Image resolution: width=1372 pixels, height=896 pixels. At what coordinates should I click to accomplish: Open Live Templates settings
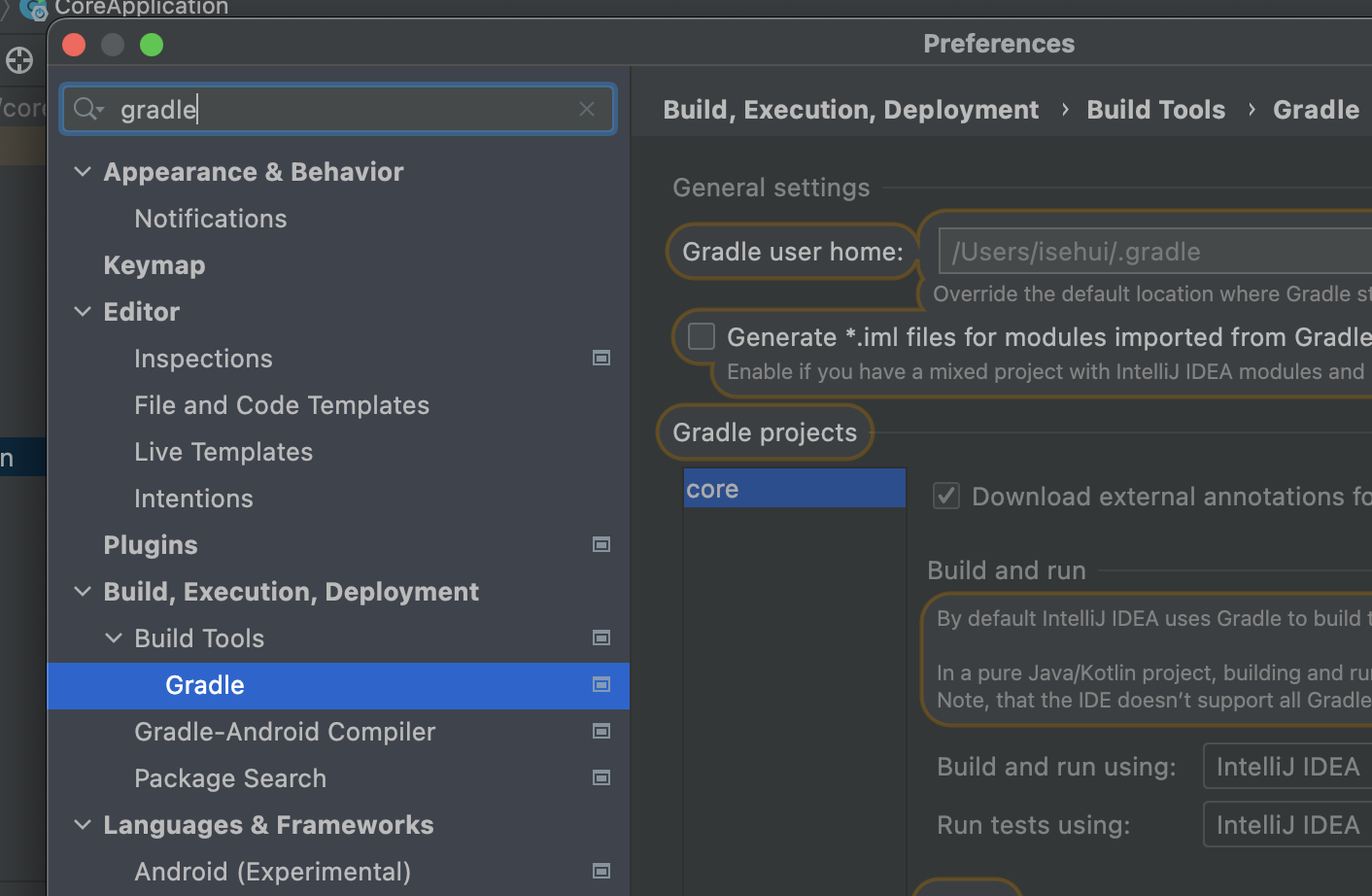click(x=223, y=452)
